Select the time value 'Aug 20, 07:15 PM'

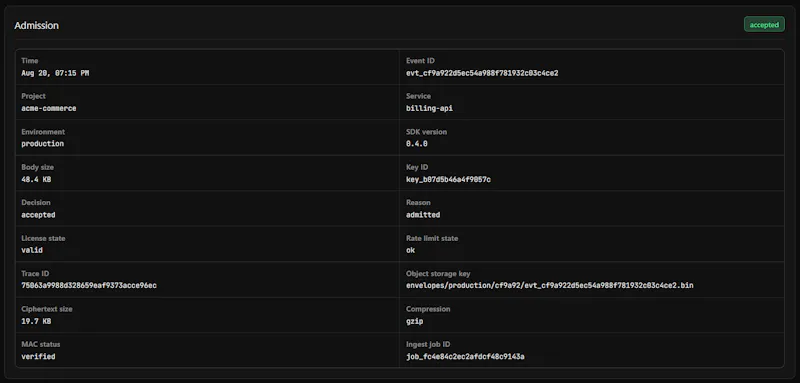55,73
